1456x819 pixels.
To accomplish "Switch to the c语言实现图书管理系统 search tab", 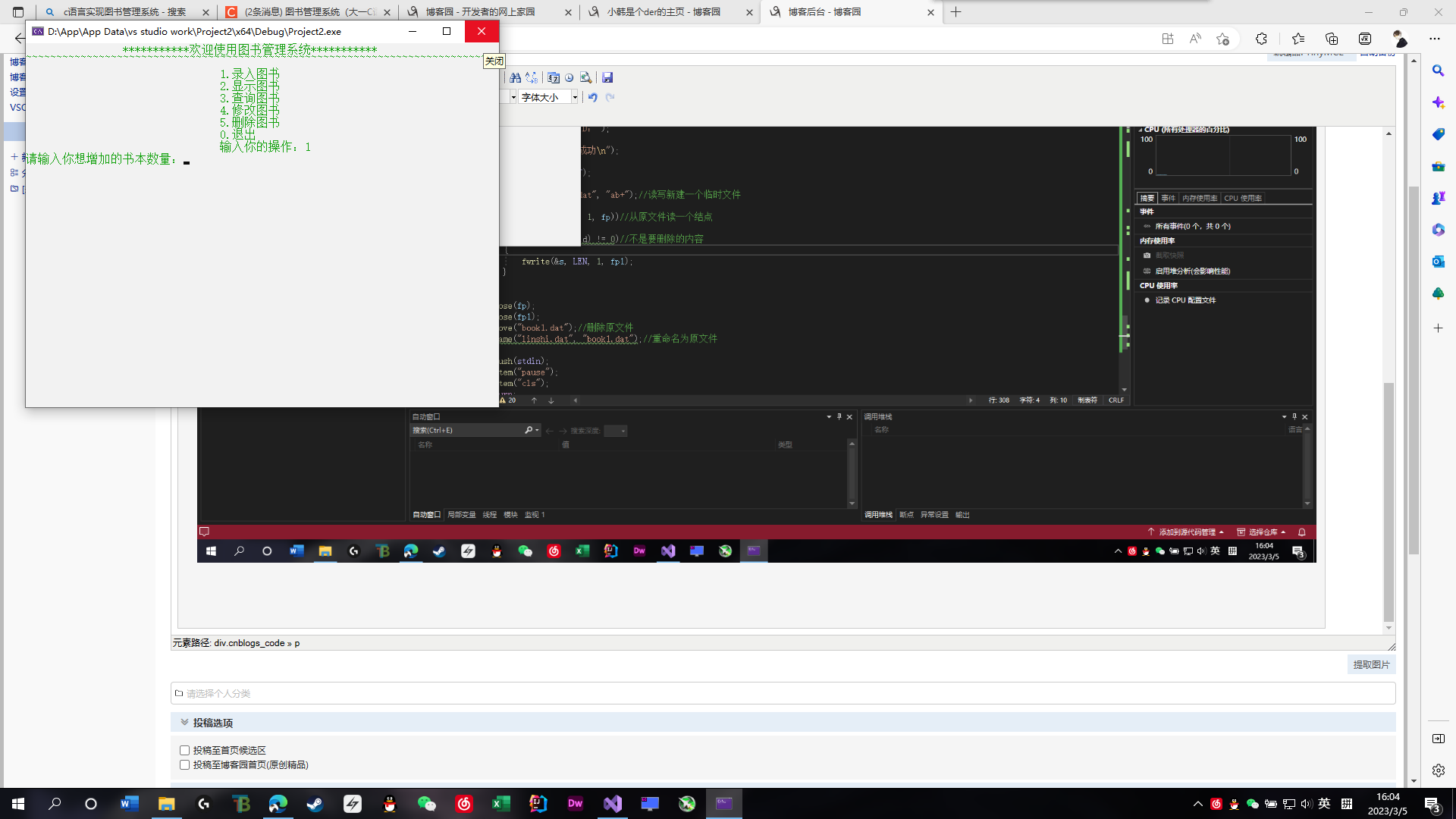I will pos(125,12).
